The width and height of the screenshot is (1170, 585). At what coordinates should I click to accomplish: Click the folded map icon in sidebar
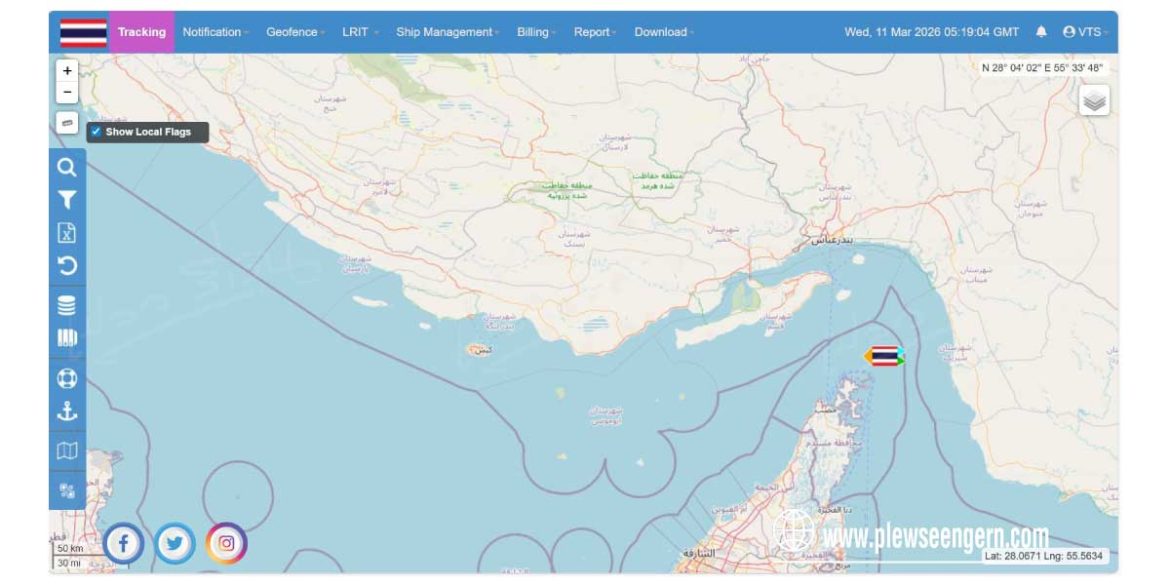[x=67, y=451]
